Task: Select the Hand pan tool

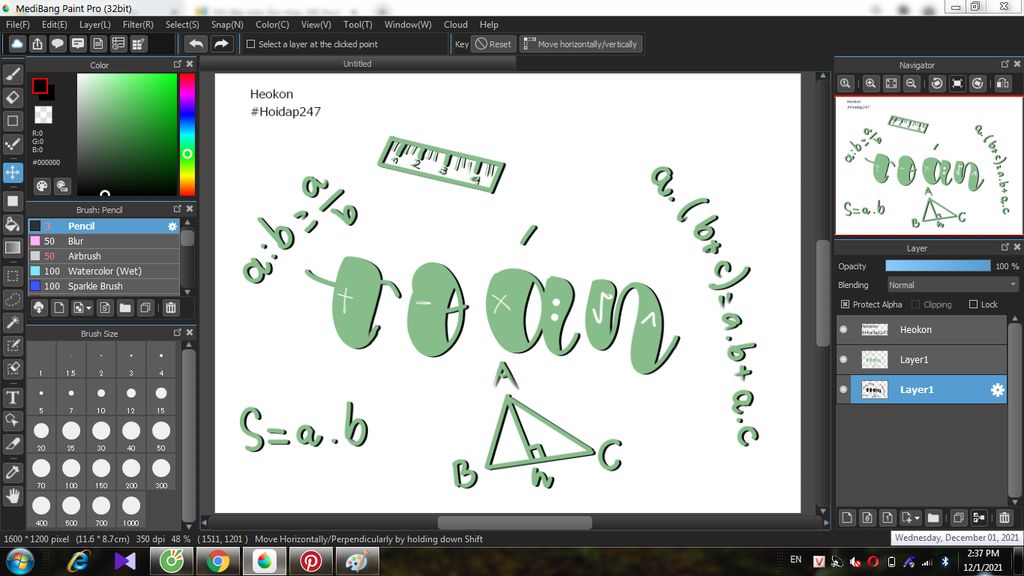Action: (12, 496)
